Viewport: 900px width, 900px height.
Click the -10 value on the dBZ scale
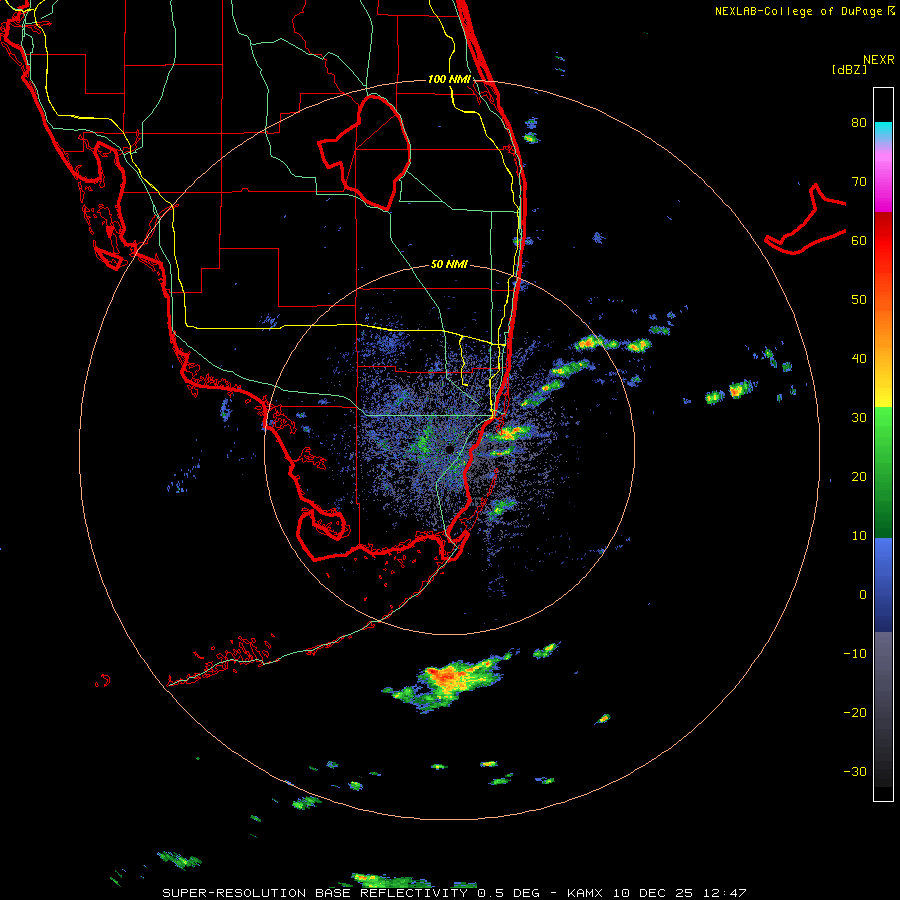coord(855,654)
